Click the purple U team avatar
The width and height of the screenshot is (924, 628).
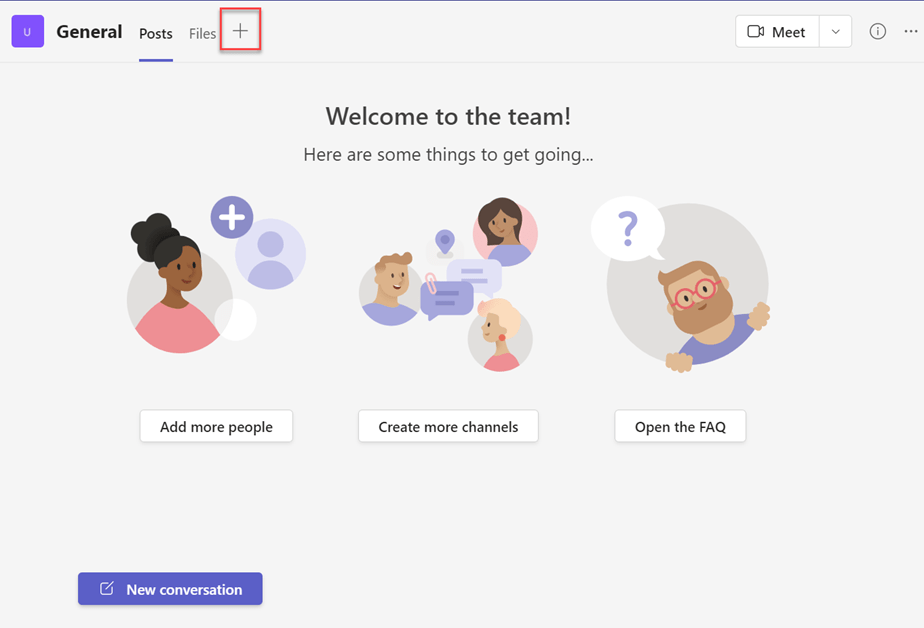(x=28, y=32)
